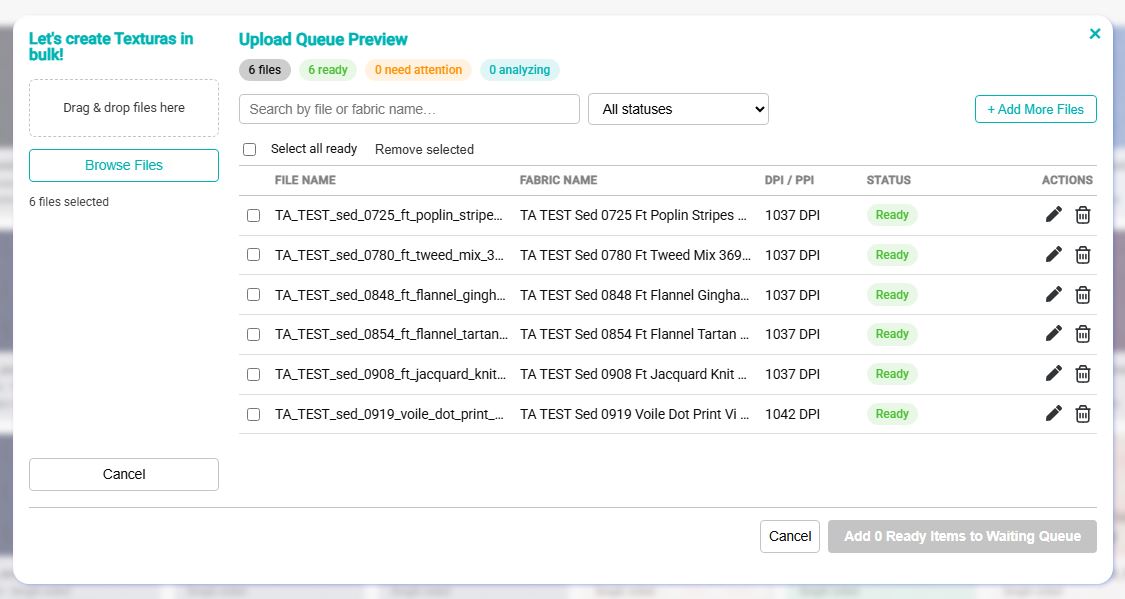Delete the 0854 flannel tartan row
1125x599 pixels.
pyautogui.click(x=1083, y=334)
